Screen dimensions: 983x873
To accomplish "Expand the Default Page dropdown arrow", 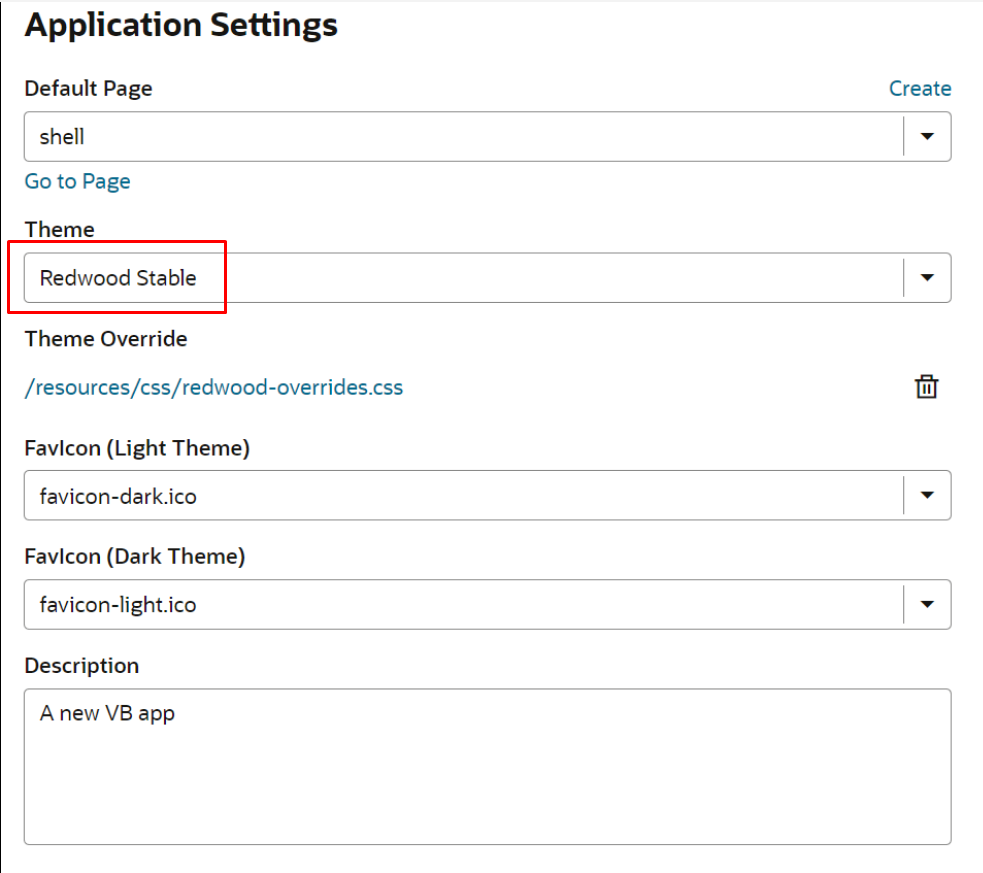I will click(x=927, y=137).
